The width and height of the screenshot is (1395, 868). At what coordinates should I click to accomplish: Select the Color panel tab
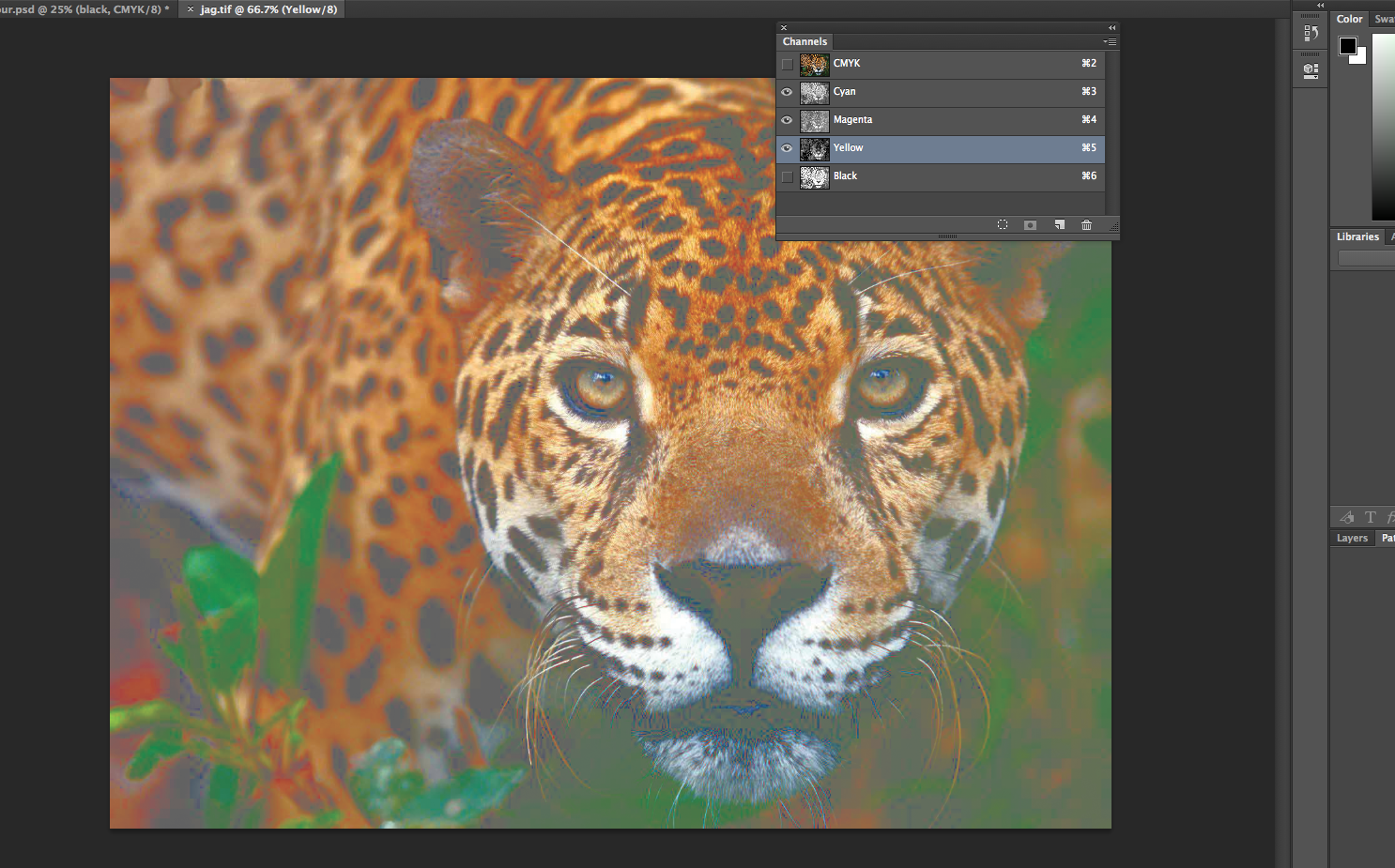click(x=1349, y=19)
